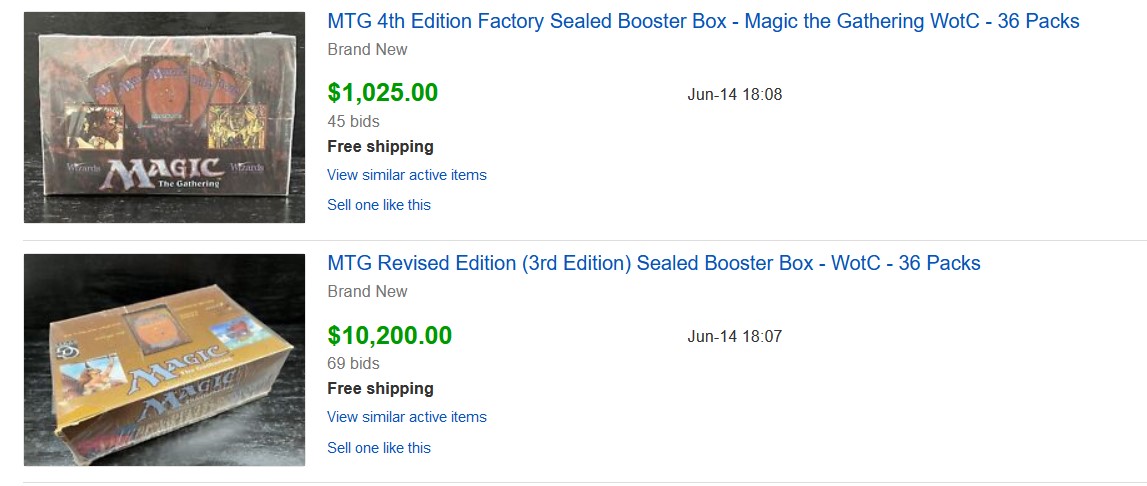Click the Jun-14 18:07 end date

coord(735,337)
